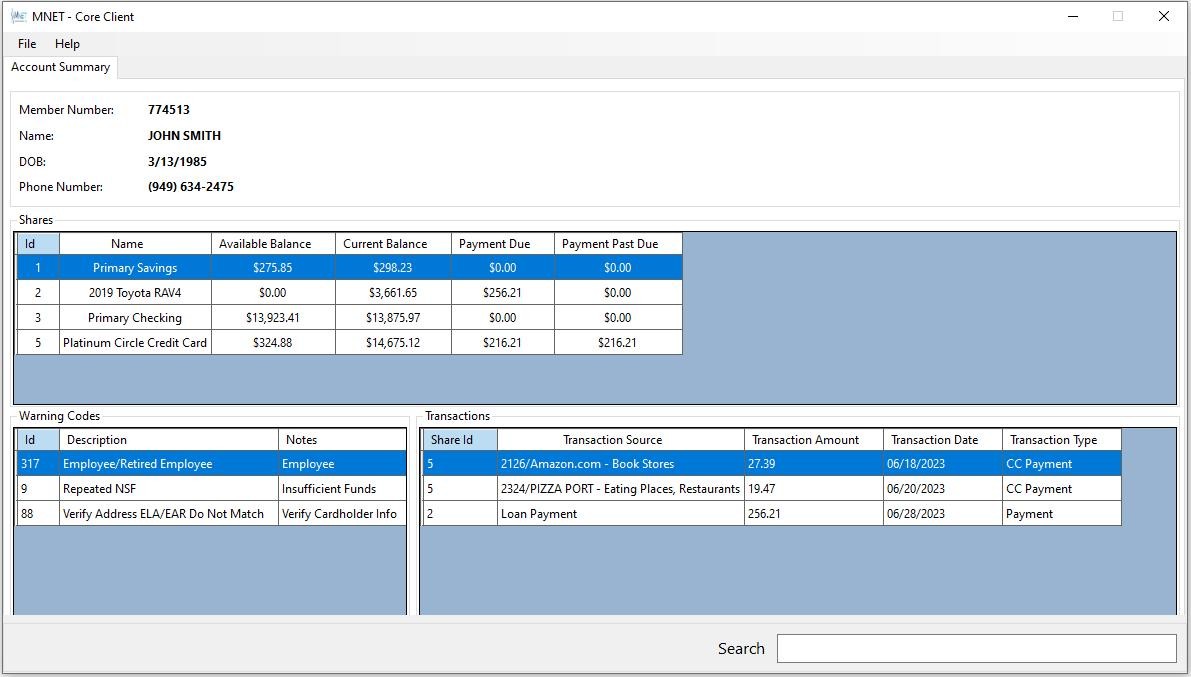Image resolution: width=1191 pixels, height=677 pixels.
Task: Minimize the MNET Core Client window
Action: point(1073,16)
